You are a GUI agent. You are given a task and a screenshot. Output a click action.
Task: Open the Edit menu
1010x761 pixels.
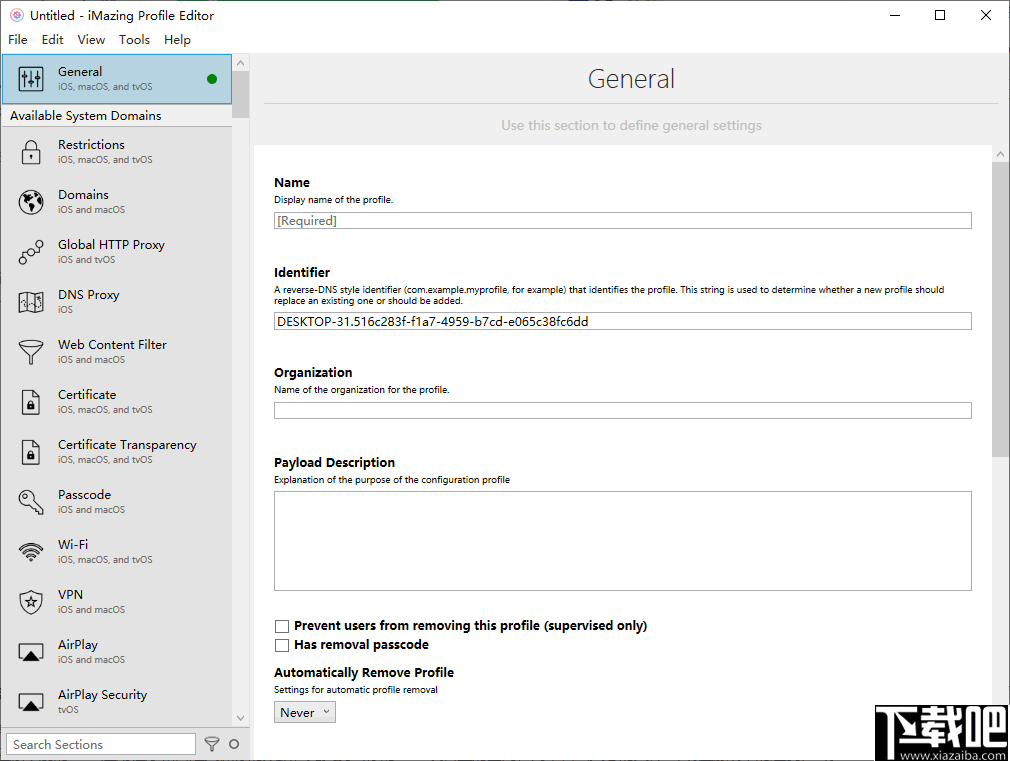pos(52,40)
